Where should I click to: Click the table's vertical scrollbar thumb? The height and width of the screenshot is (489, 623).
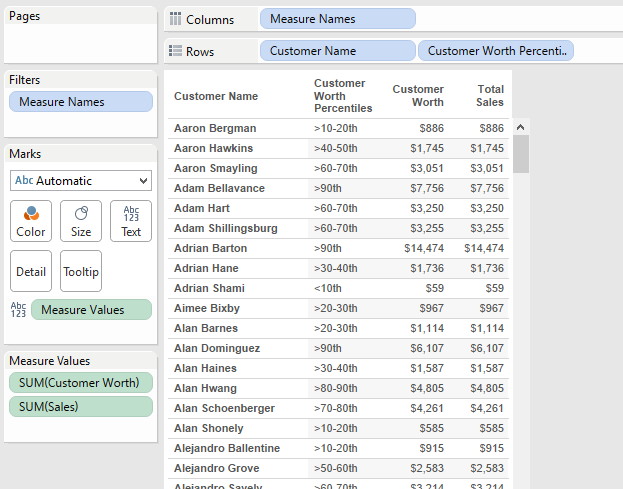(521, 153)
